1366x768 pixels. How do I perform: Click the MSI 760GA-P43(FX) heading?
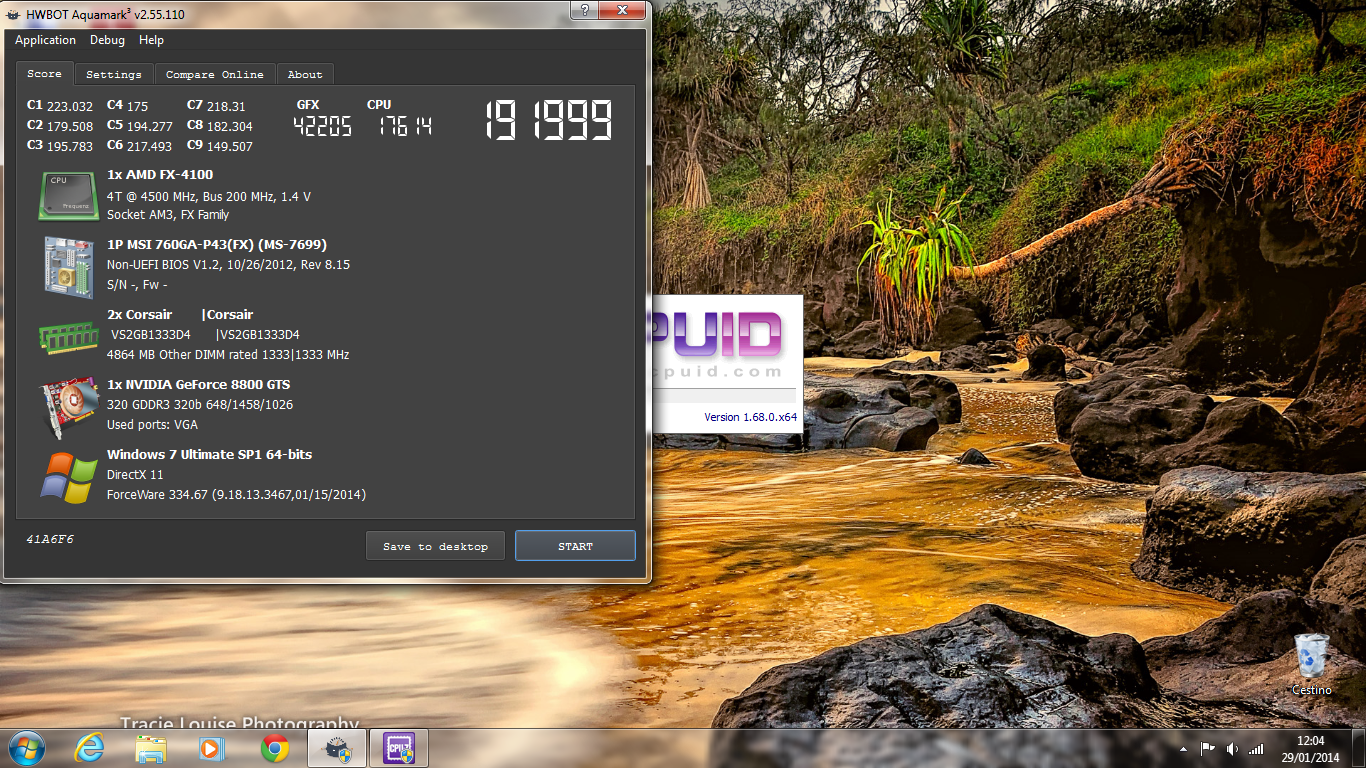(x=217, y=245)
